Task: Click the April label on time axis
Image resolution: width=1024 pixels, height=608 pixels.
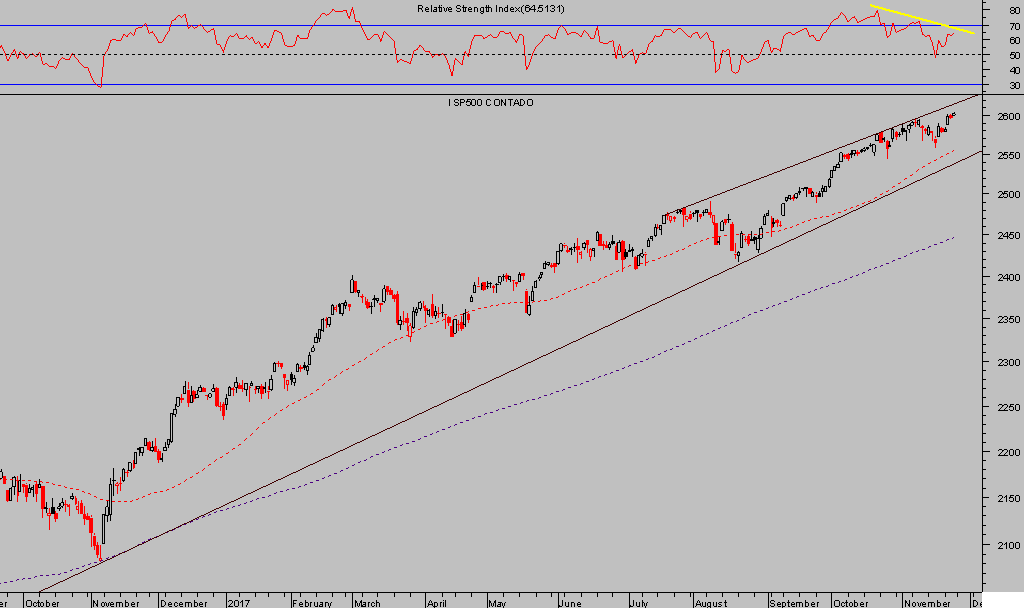Action: click(436, 603)
